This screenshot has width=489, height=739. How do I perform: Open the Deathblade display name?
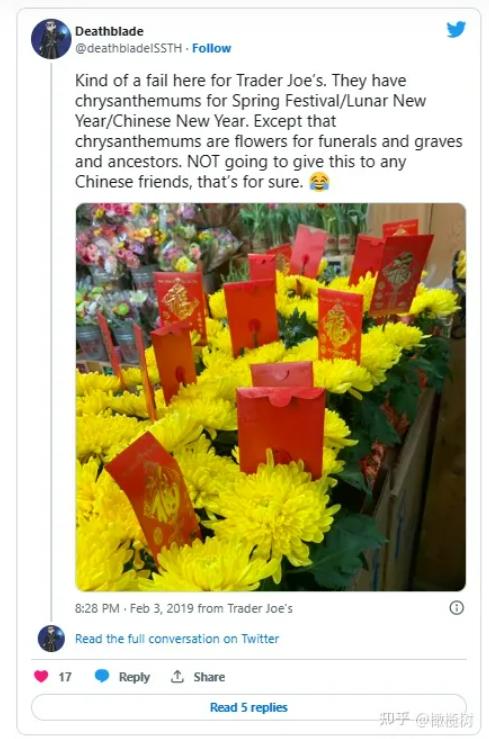[x=109, y=31]
